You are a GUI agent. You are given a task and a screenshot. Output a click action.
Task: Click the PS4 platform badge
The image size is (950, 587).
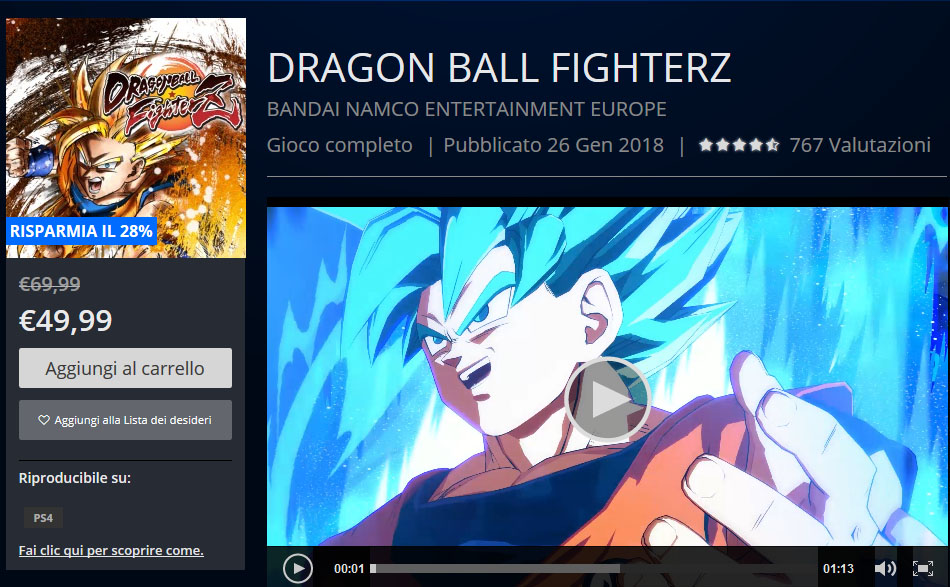[x=43, y=518]
